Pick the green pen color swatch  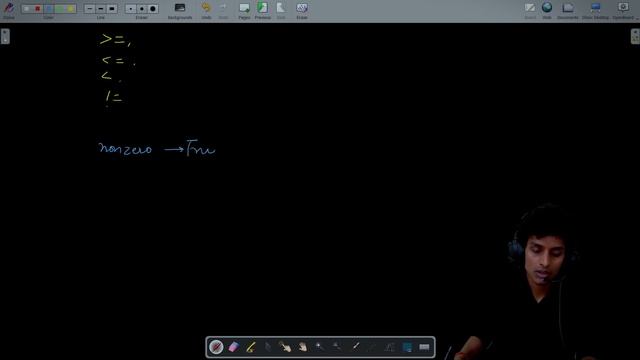pyautogui.click(x=60, y=9)
